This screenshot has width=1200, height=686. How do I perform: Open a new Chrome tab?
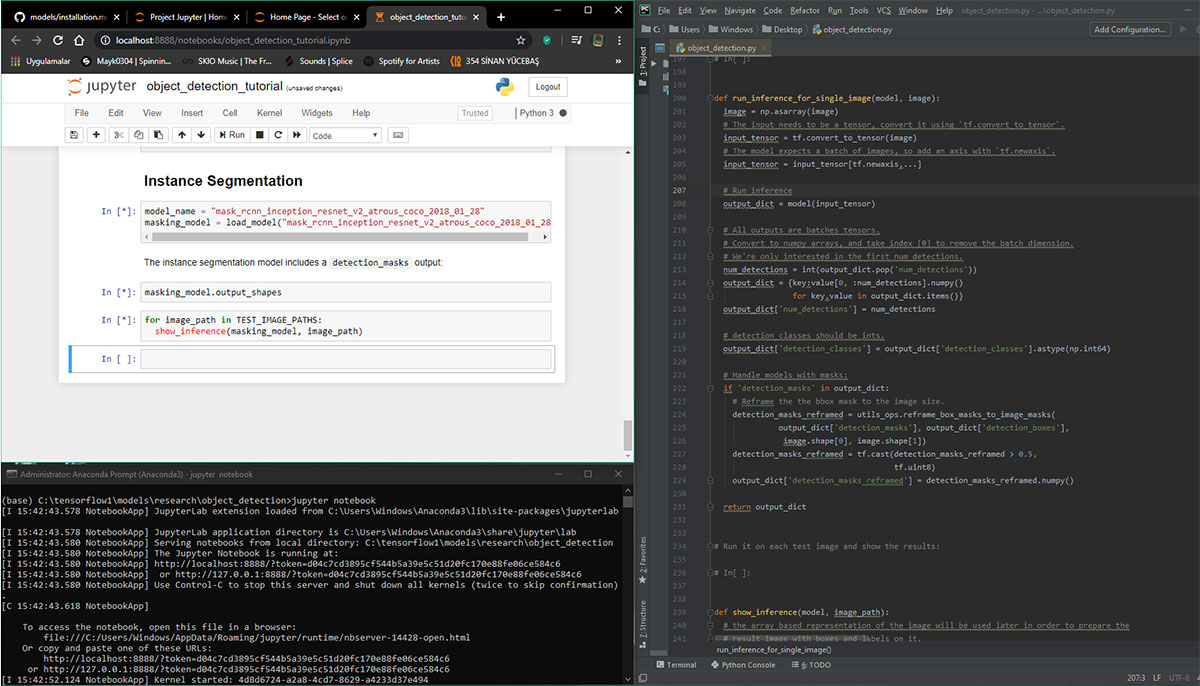coord(501,17)
